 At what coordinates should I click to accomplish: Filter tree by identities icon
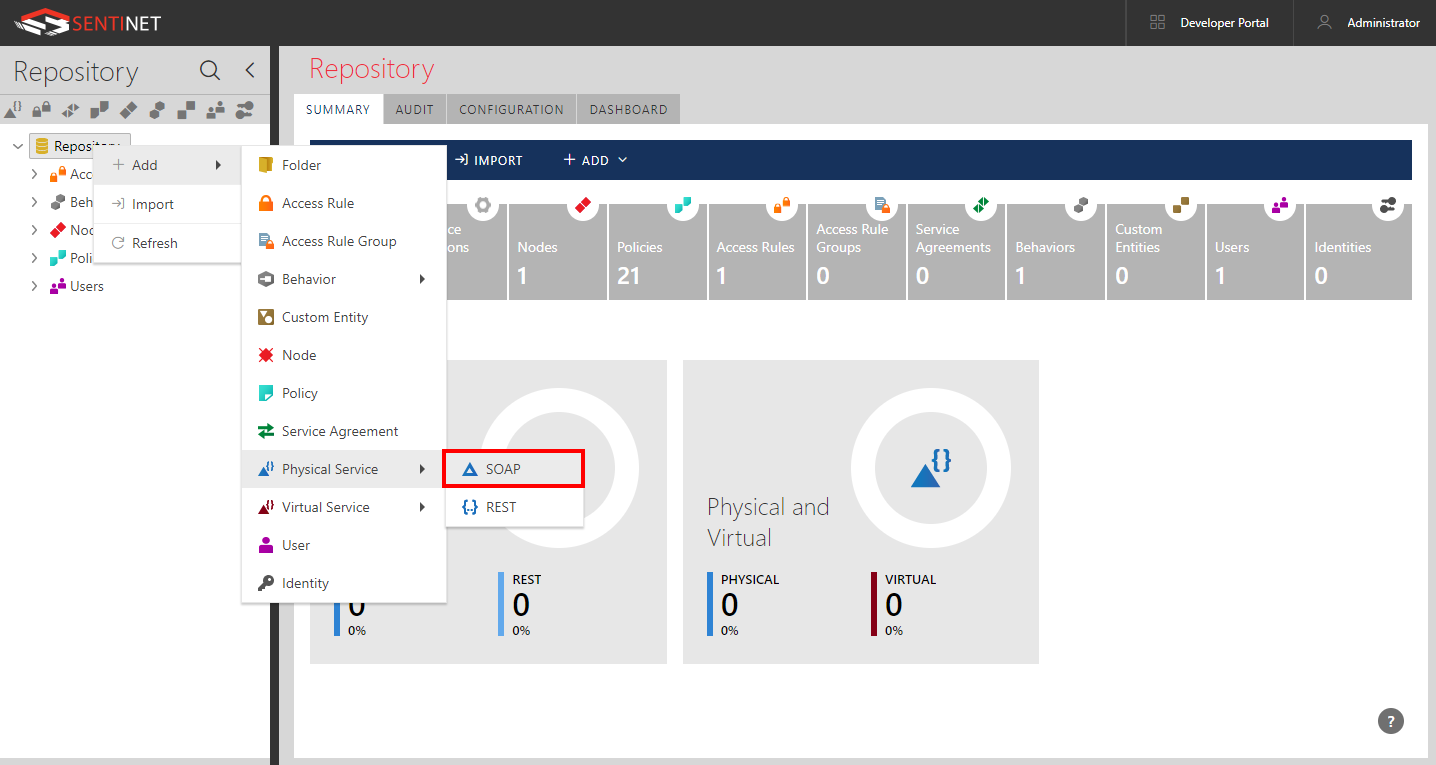244,109
